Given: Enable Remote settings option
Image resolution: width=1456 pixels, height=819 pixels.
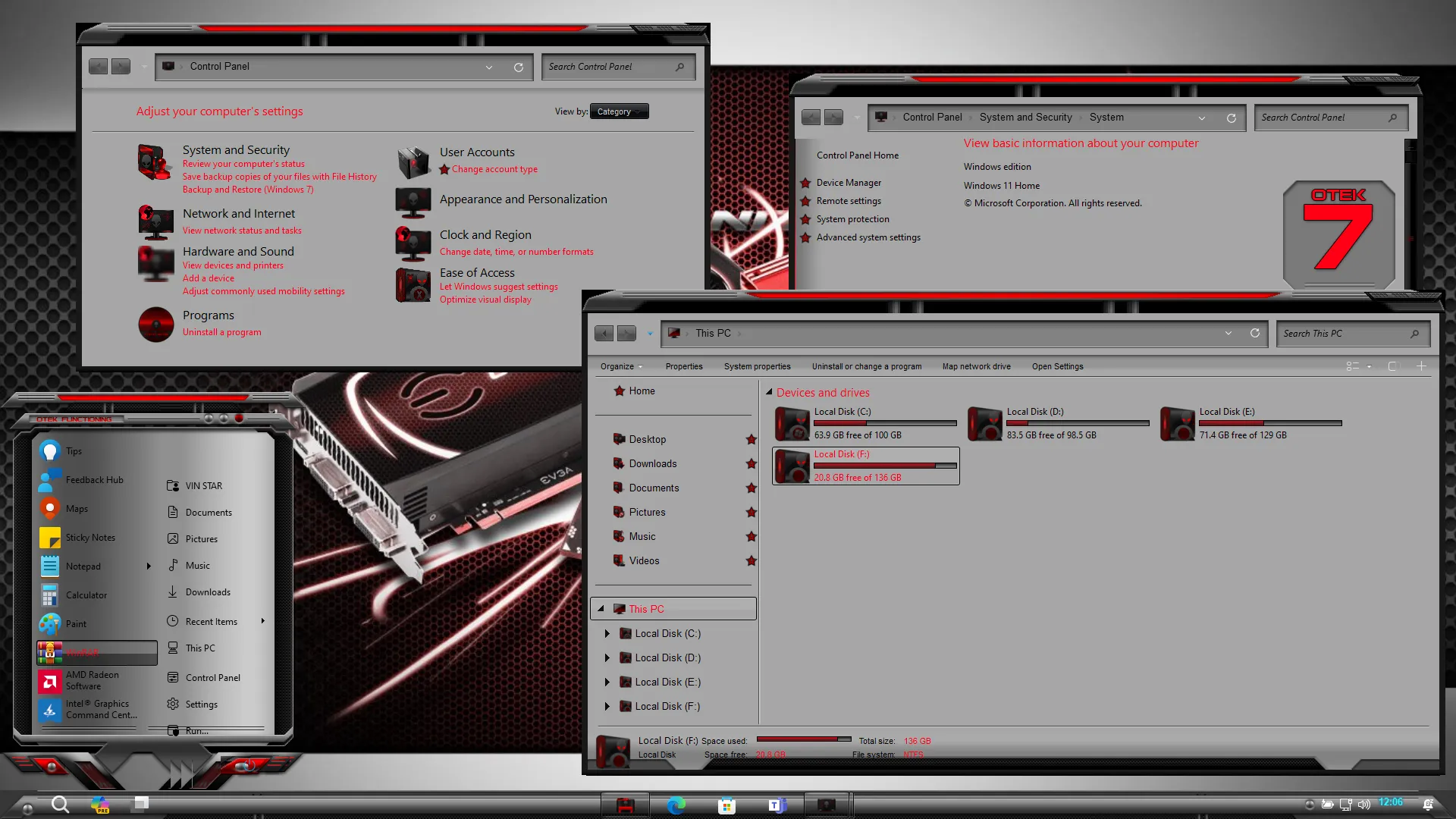Looking at the screenshot, I should point(848,200).
